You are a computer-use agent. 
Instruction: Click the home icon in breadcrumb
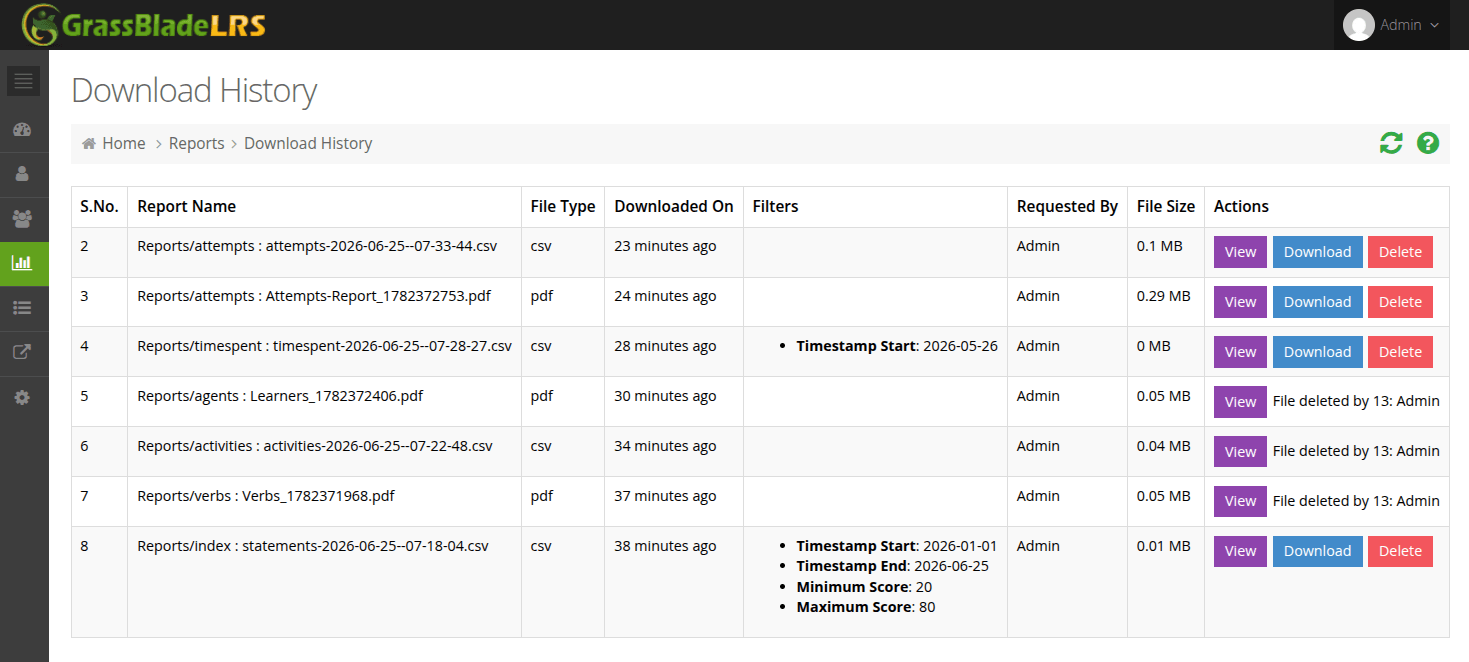tap(89, 143)
